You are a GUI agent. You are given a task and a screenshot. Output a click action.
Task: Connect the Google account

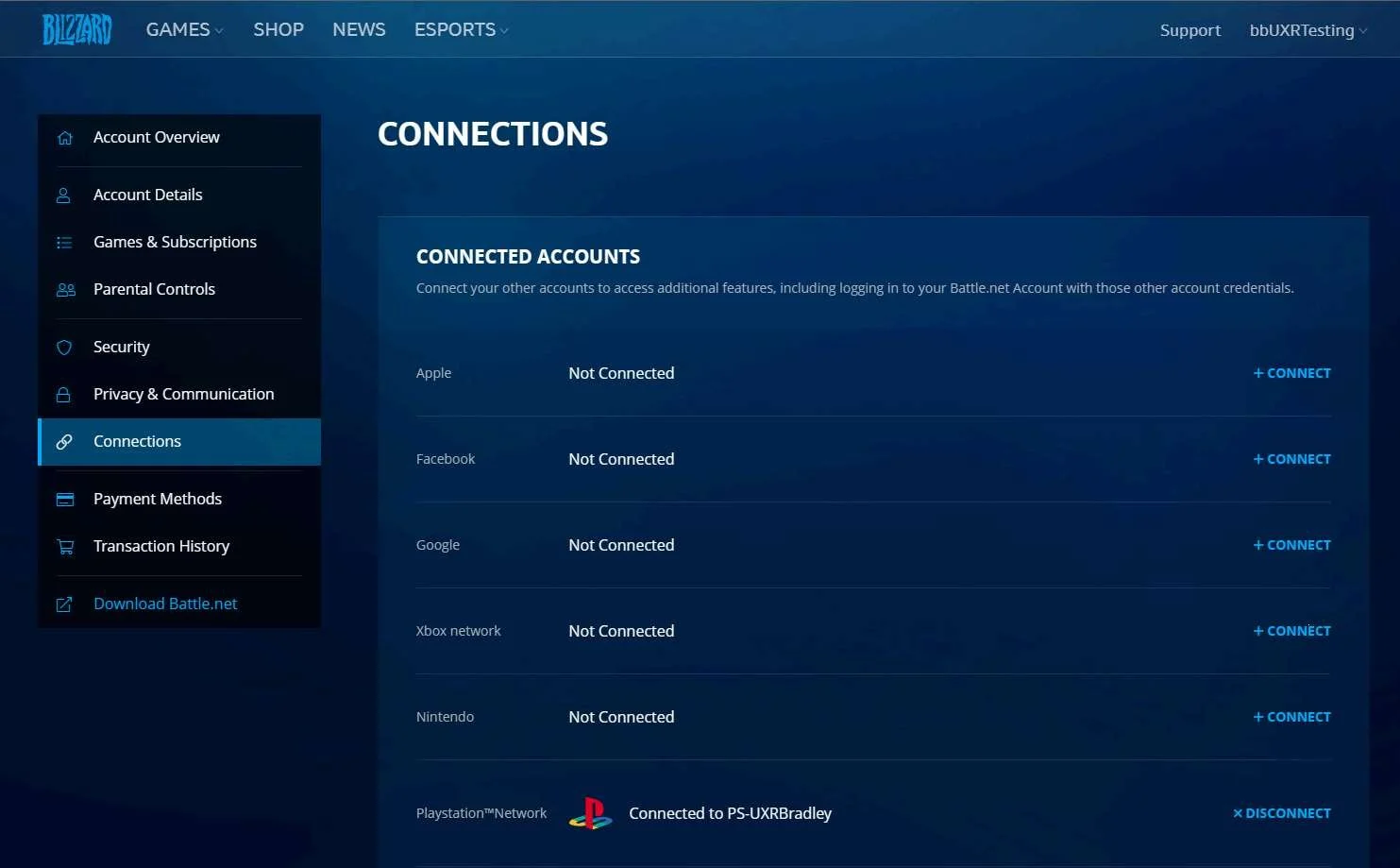point(1291,545)
